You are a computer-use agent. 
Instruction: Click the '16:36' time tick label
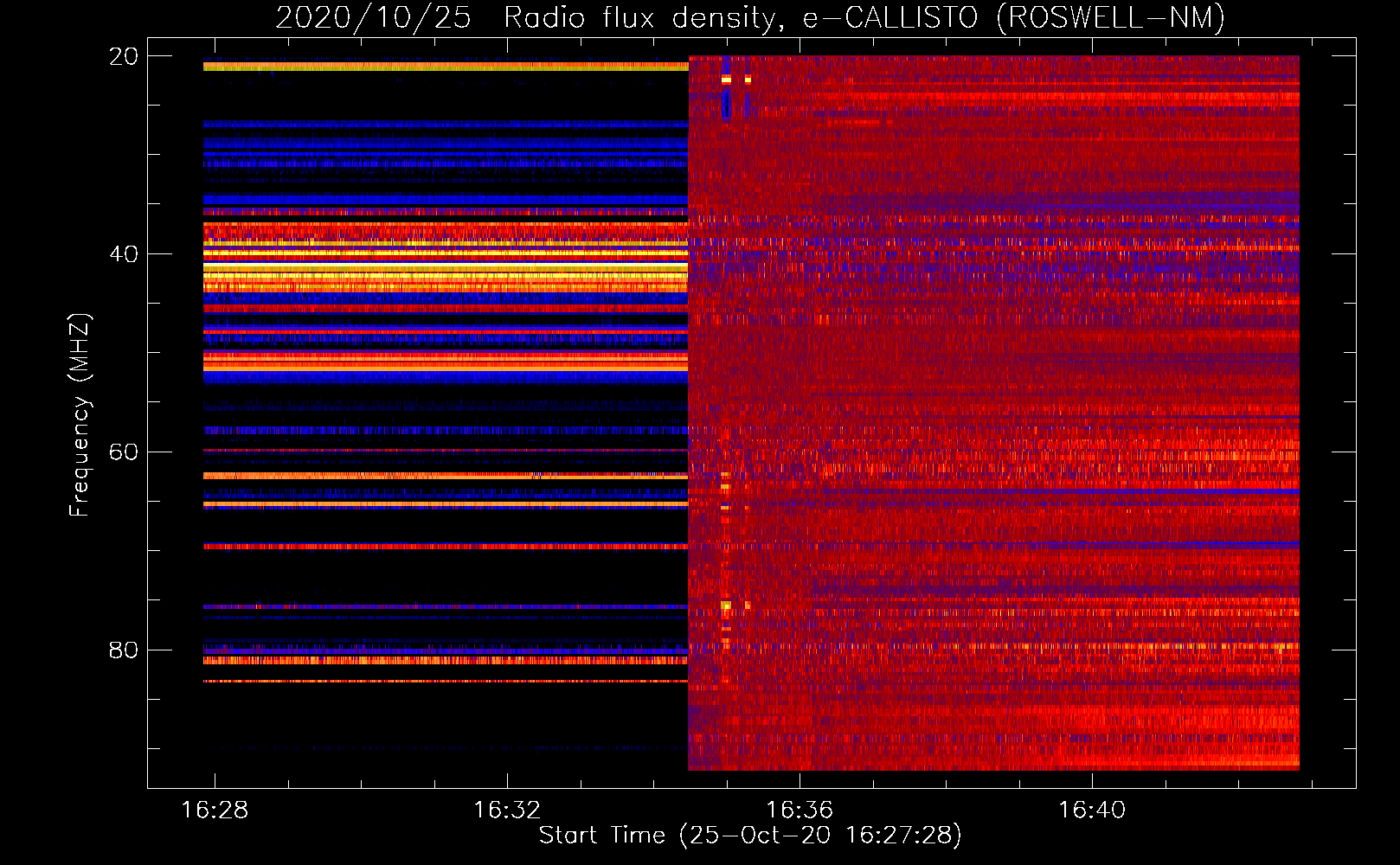800,811
